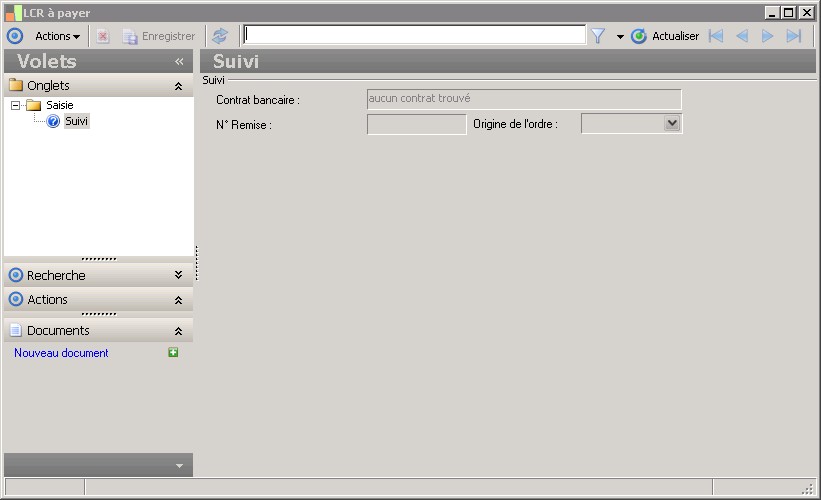Open the Actions toolbar dropdown menu
The width and height of the screenshot is (821, 500).
click(x=58, y=36)
